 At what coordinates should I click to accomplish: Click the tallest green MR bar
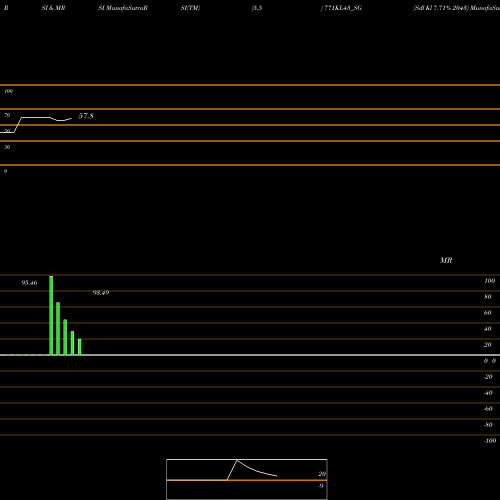point(51,315)
